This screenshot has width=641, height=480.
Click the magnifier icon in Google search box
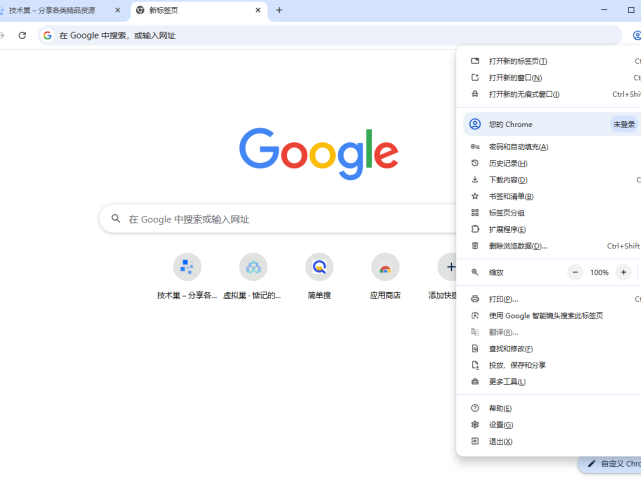[x=116, y=219]
